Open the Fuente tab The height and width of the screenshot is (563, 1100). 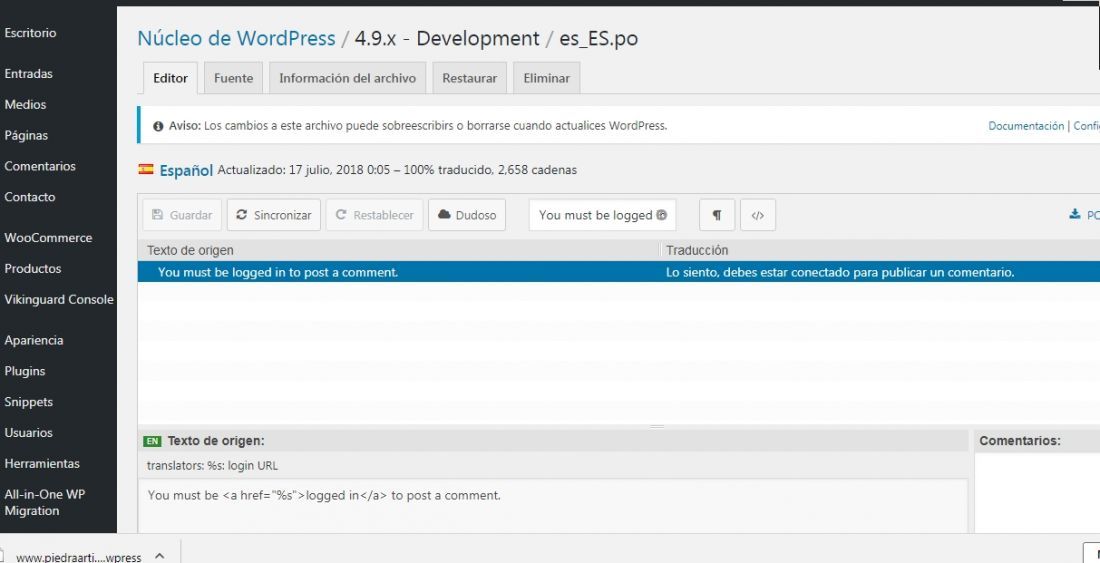click(x=234, y=78)
